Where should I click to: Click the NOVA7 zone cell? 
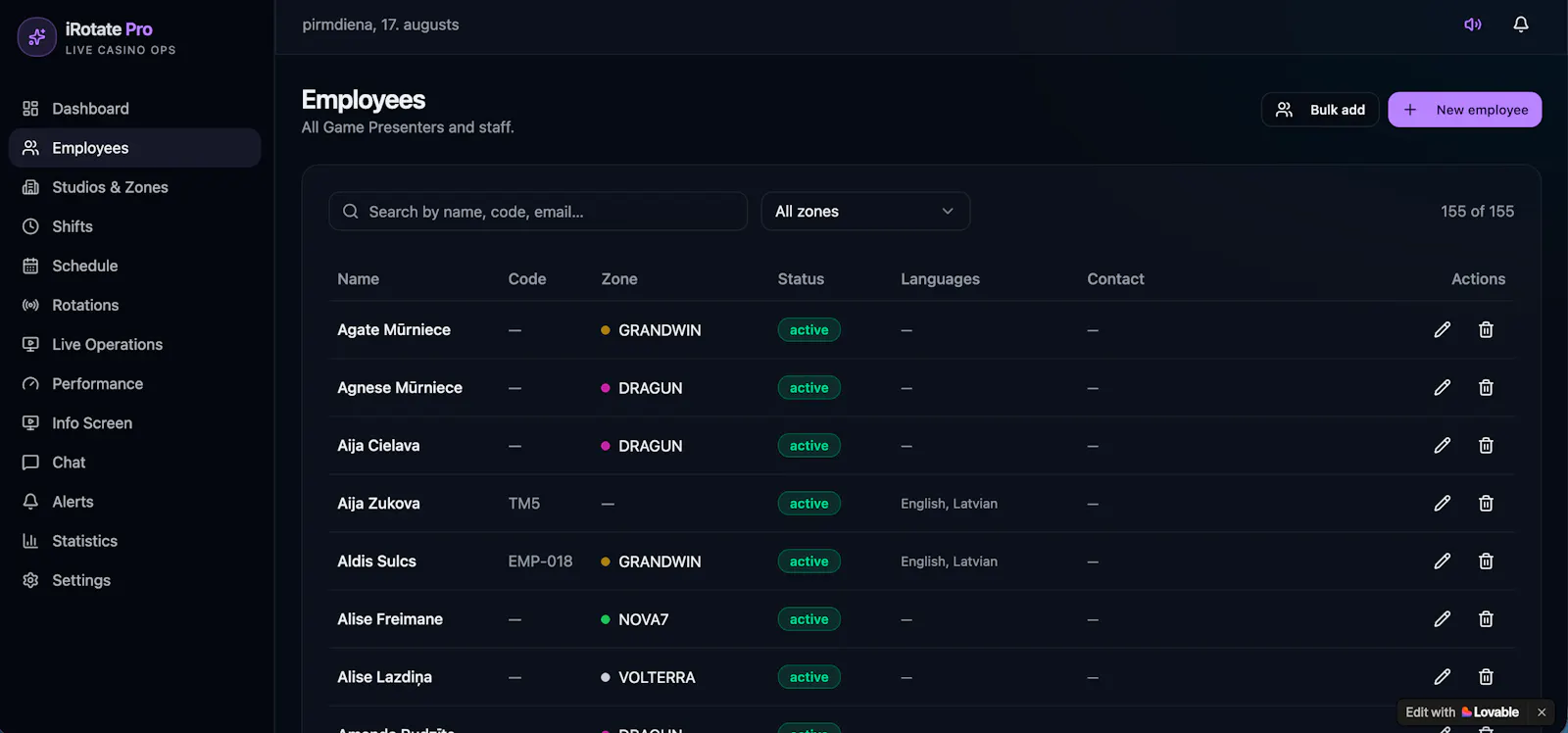[x=635, y=619]
